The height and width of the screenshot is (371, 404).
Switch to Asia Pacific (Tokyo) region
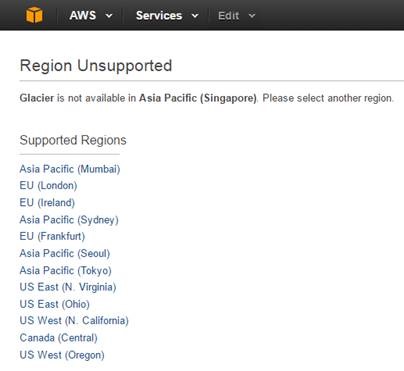(65, 270)
